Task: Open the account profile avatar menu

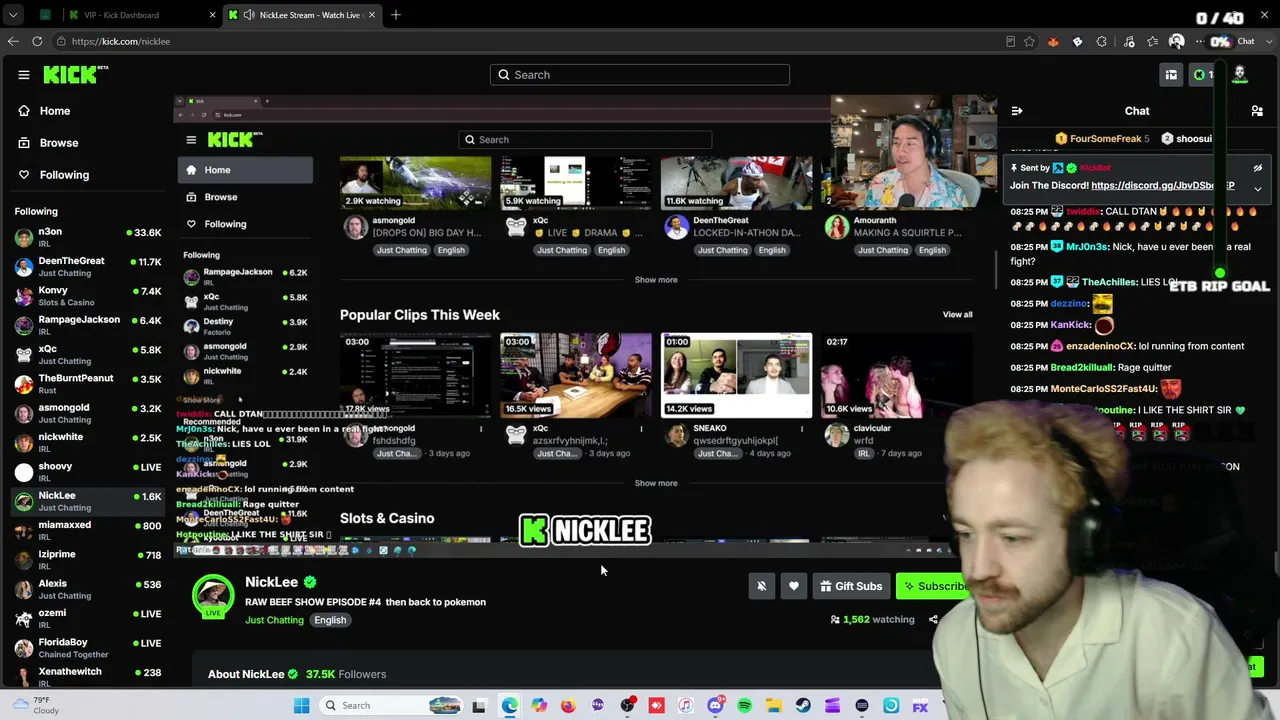Action: click(1240, 75)
